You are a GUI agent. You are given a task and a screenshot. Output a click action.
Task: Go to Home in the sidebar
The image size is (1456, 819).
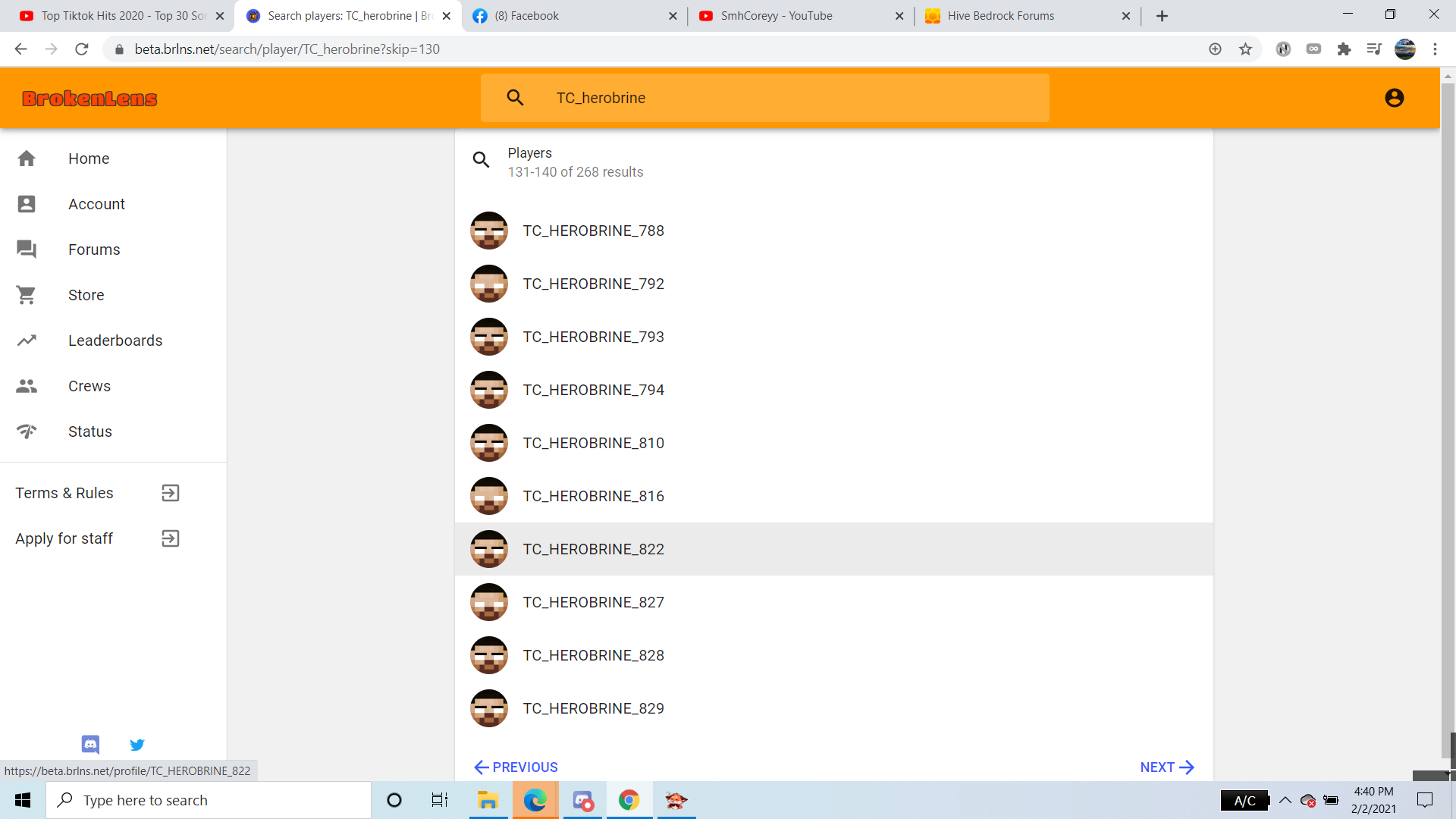coord(113,158)
